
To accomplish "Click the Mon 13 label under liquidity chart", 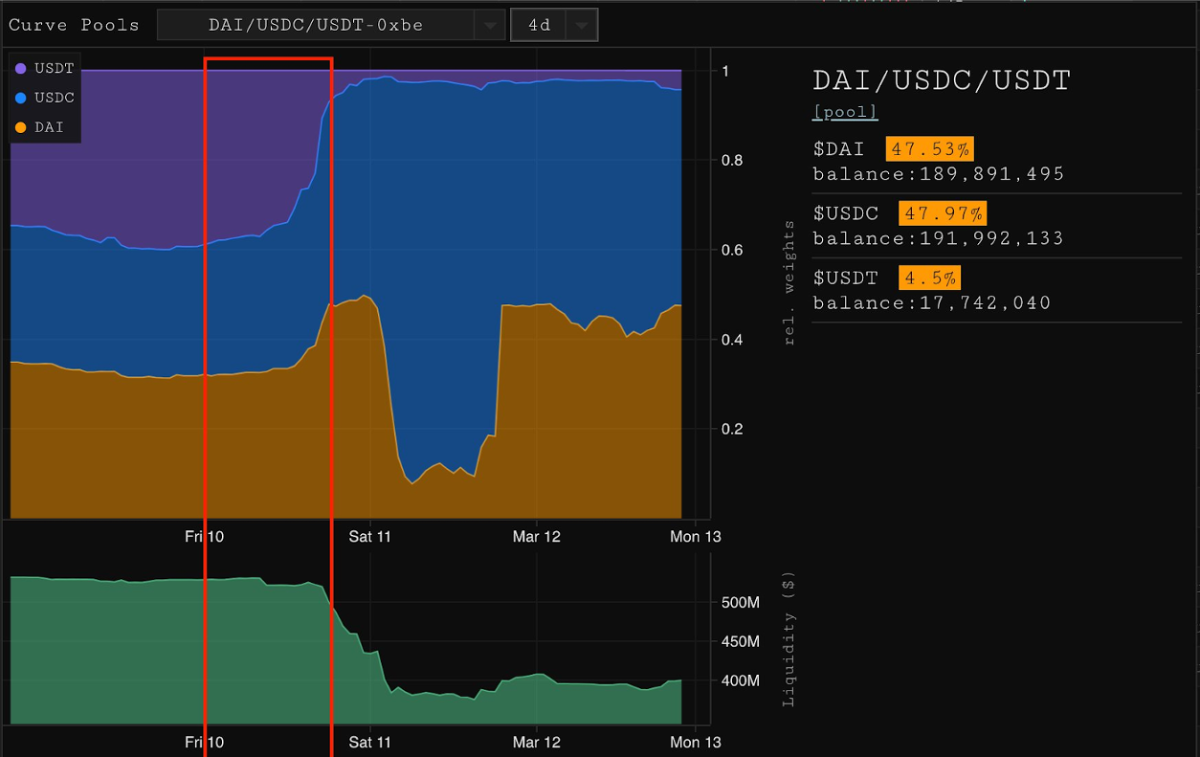I will point(696,742).
